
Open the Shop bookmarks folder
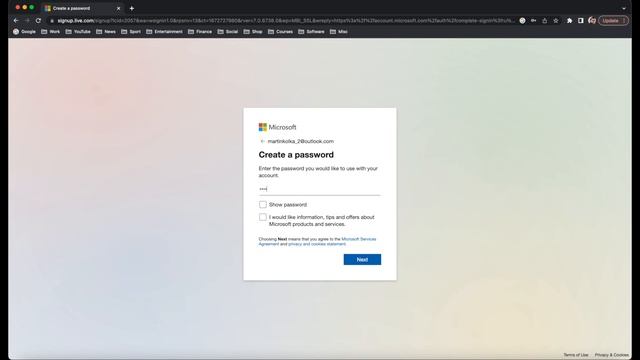click(253, 31)
